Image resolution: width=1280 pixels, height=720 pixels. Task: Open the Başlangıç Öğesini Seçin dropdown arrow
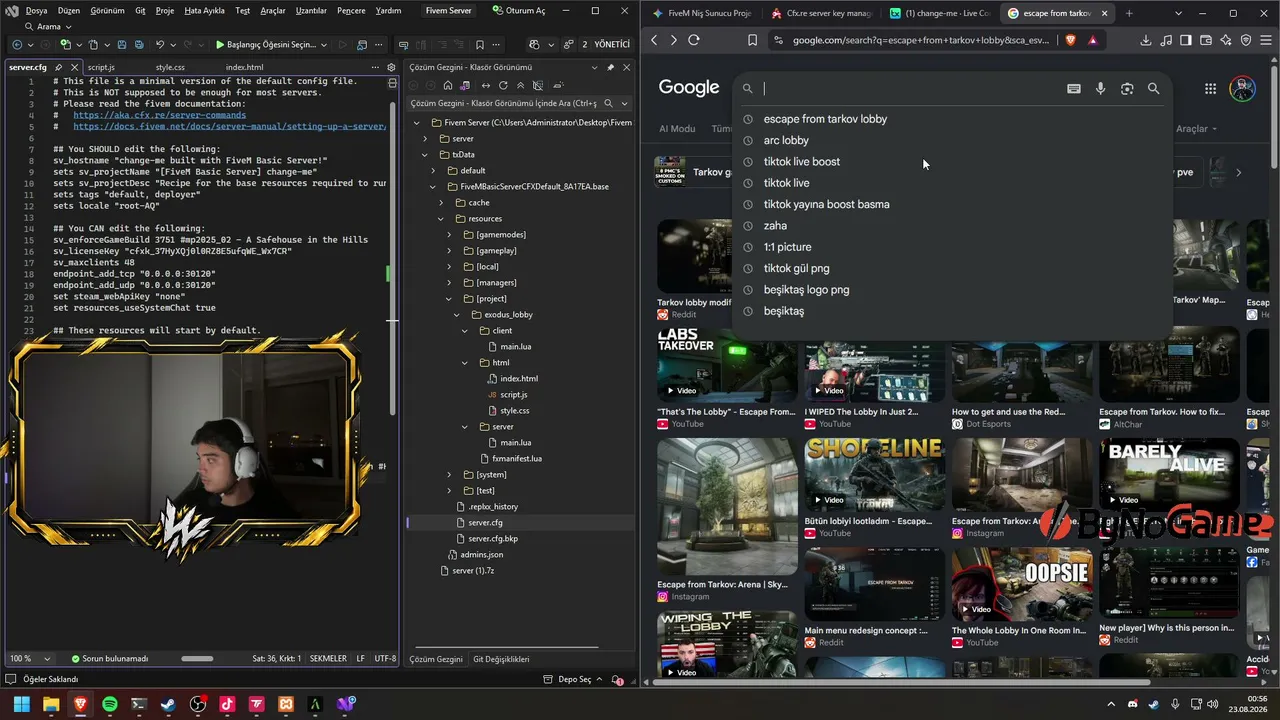(323, 45)
